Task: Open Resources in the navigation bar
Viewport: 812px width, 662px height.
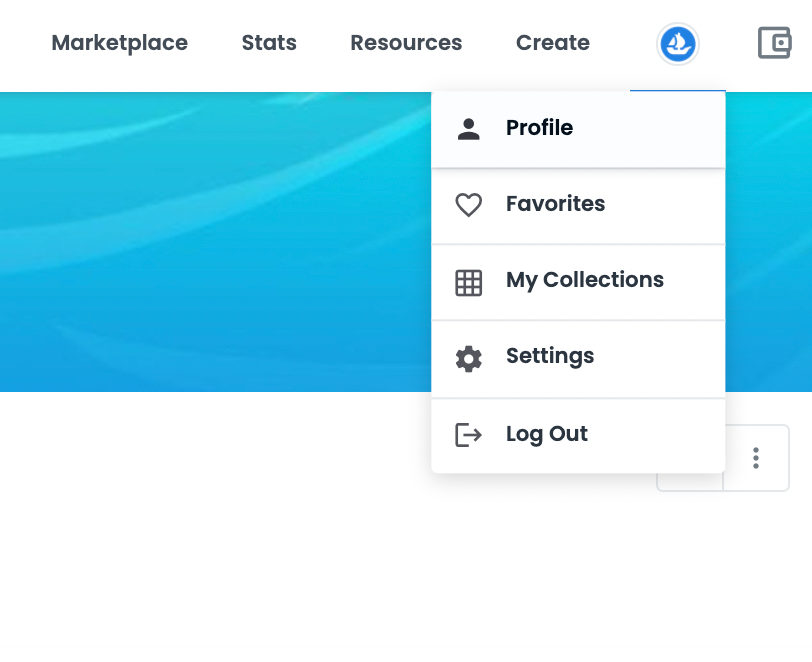Action: 407,43
